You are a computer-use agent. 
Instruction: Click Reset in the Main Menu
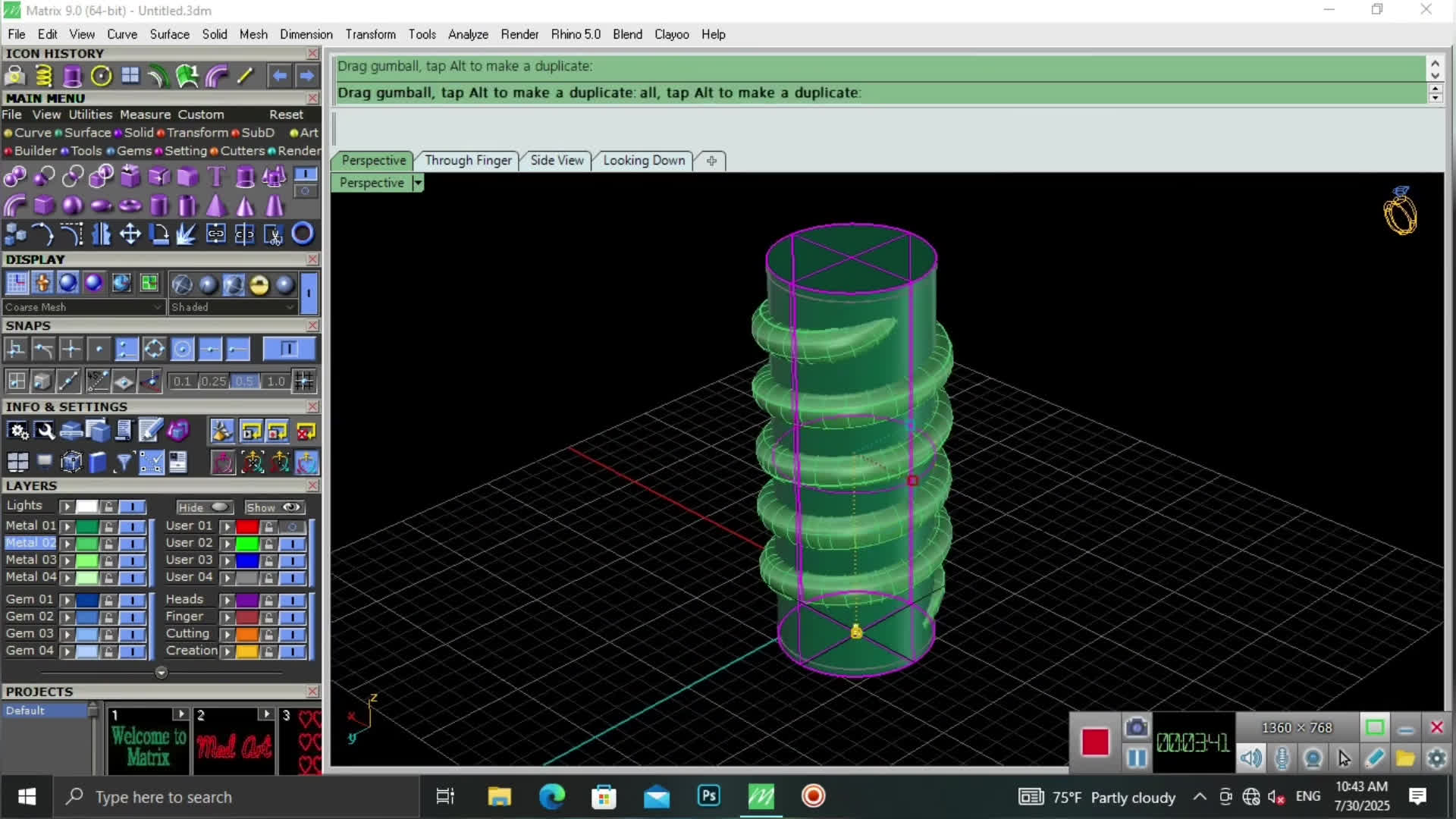pos(286,115)
